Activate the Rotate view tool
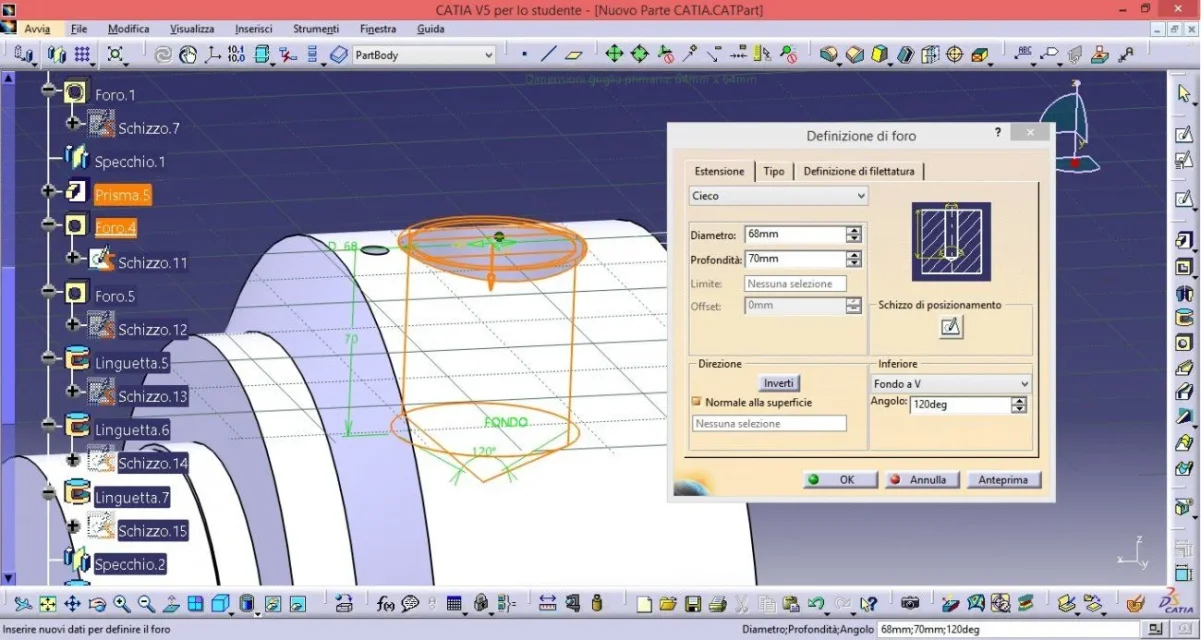Image resolution: width=1201 pixels, height=640 pixels. 97,604
